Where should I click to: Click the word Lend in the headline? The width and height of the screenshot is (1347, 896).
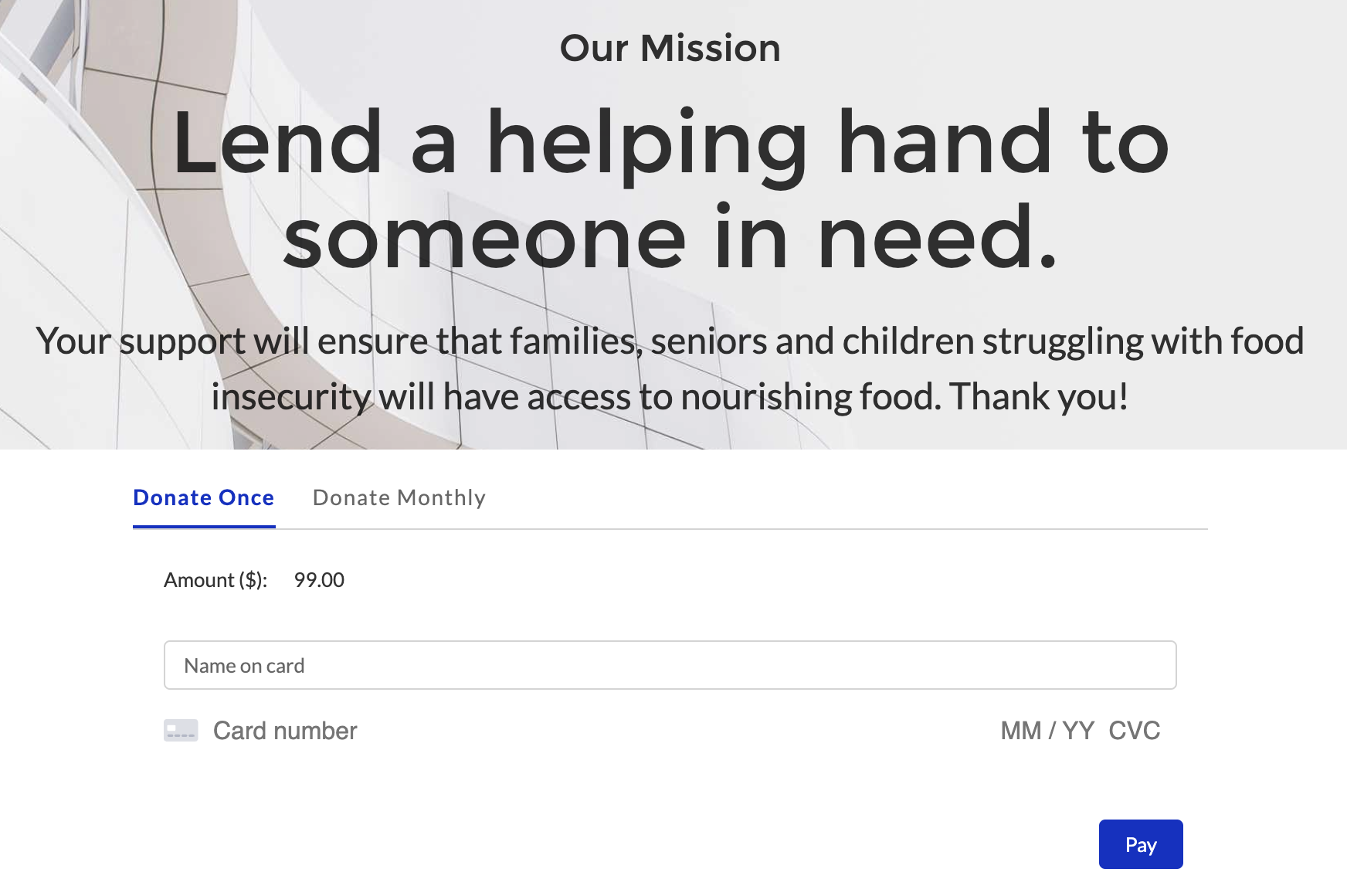point(277,142)
